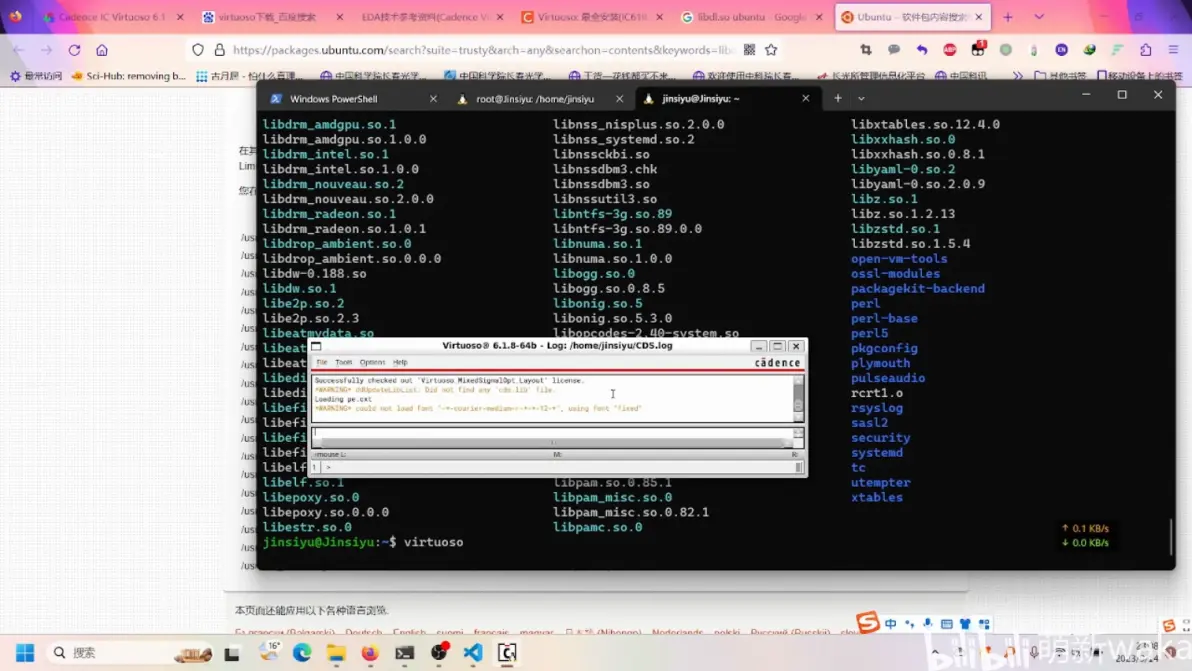Click the red ABP adblock extension icon
Screen dimensions: 1192x671
pyautogui.click(x=949, y=50)
